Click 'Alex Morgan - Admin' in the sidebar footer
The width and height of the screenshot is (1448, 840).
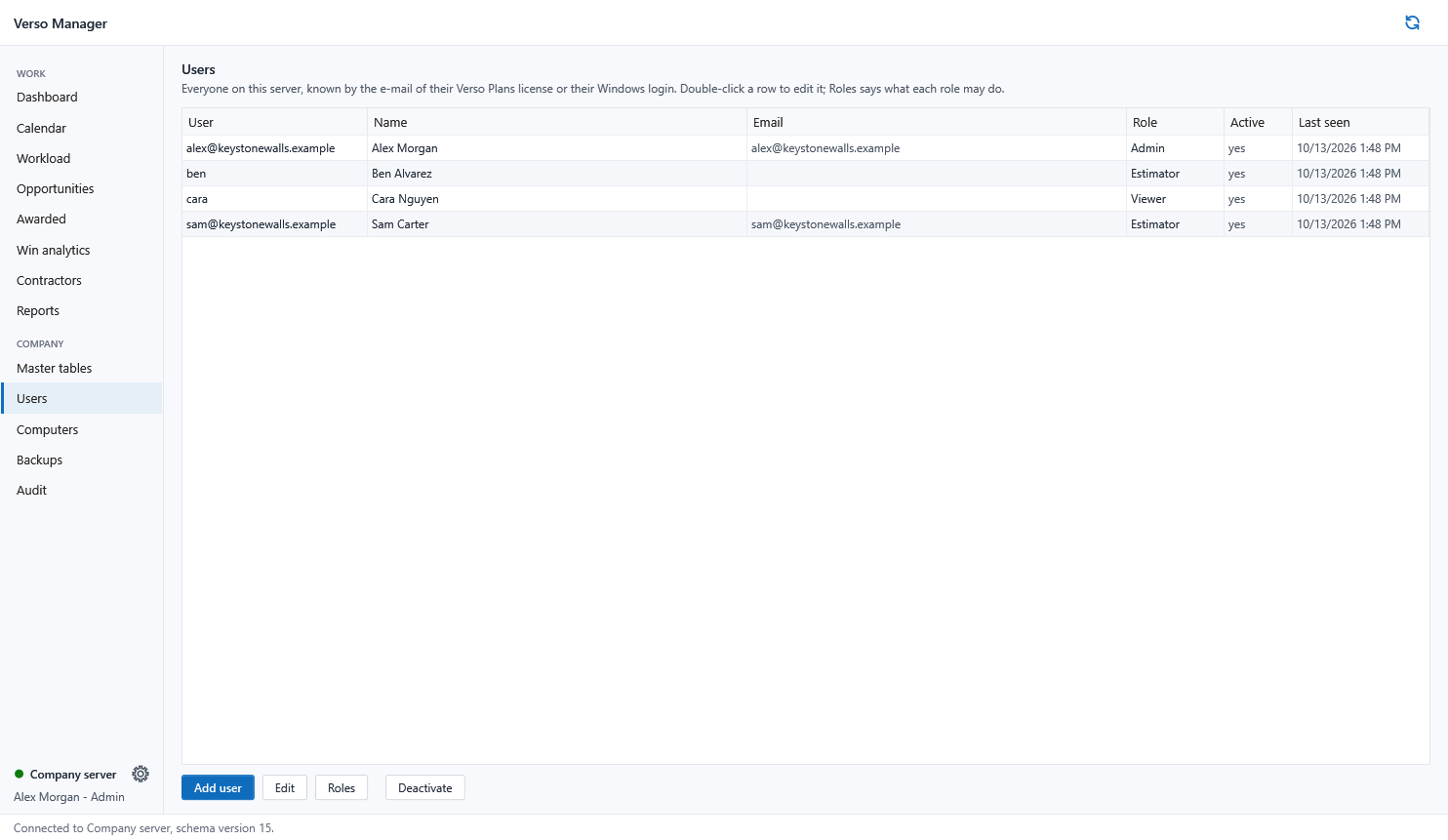point(69,797)
